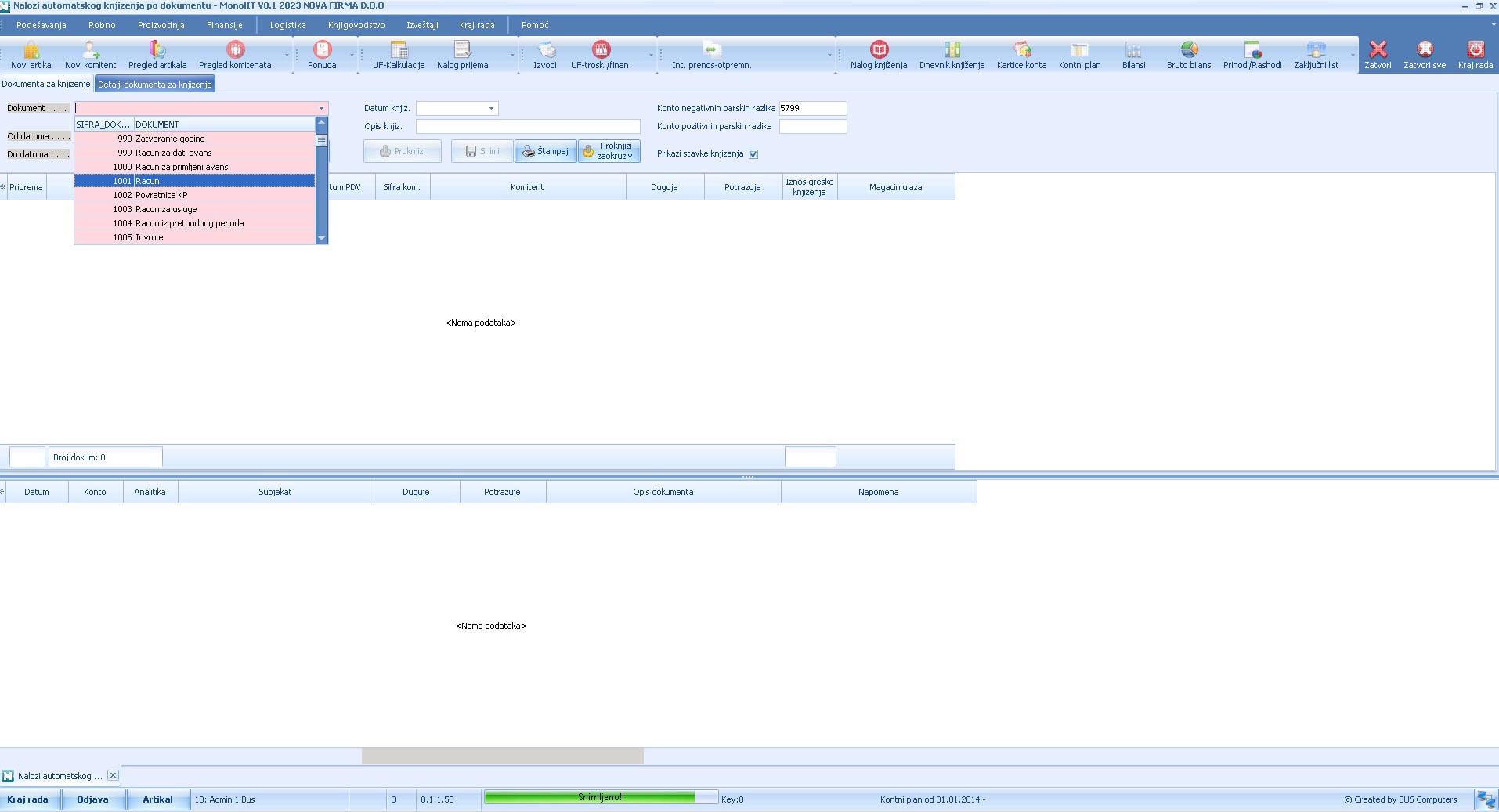Expand the dropdown arrow next to Pregled komitenata

pyautogui.click(x=287, y=56)
